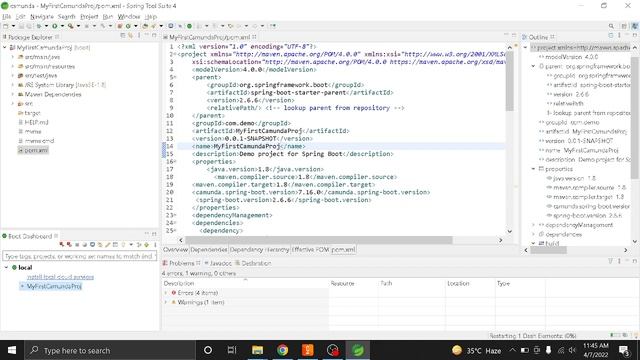Expand the JRE System Library node
The width and height of the screenshot is (640, 360).
12,85
